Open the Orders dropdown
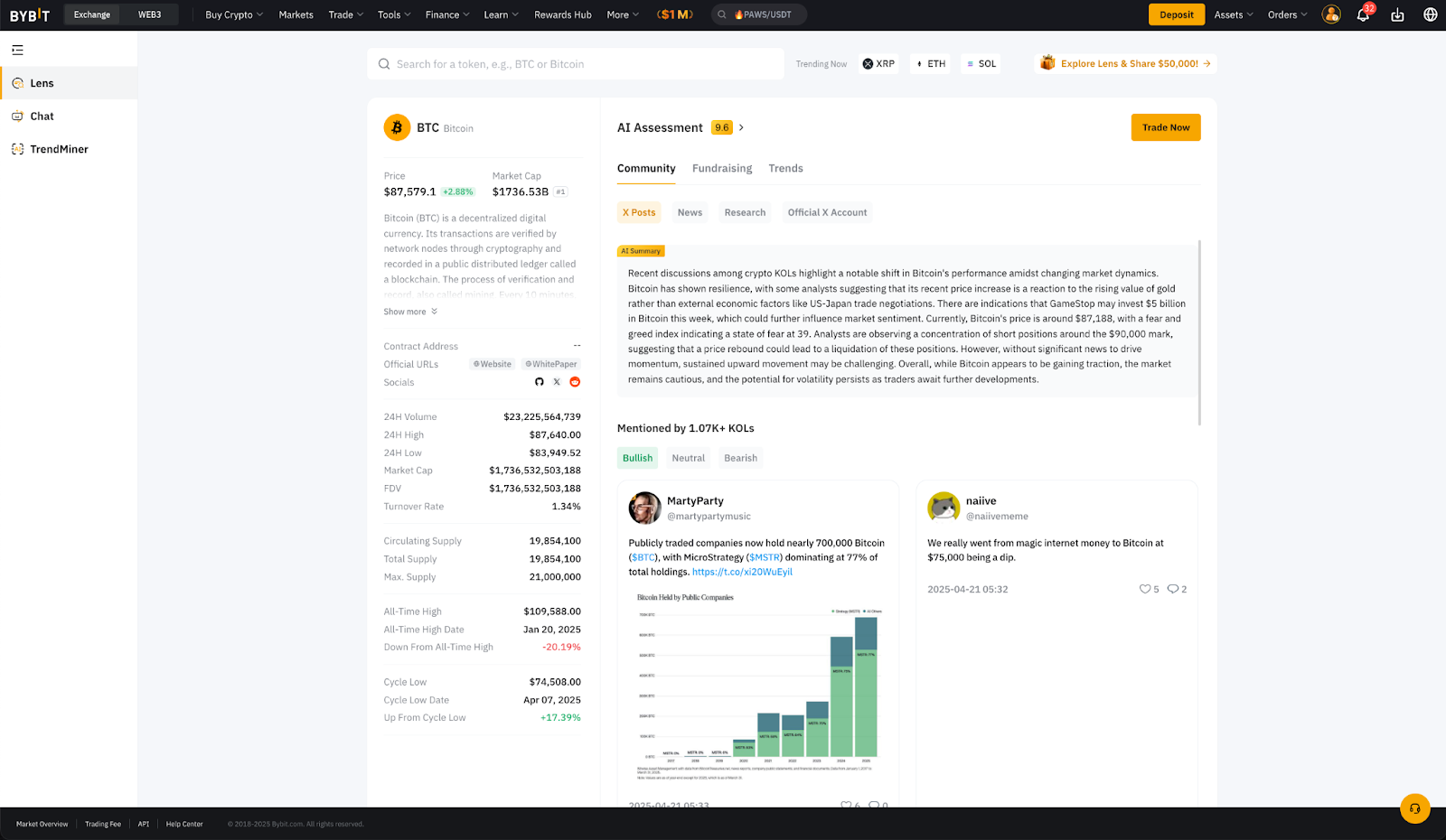 (1287, 14)
